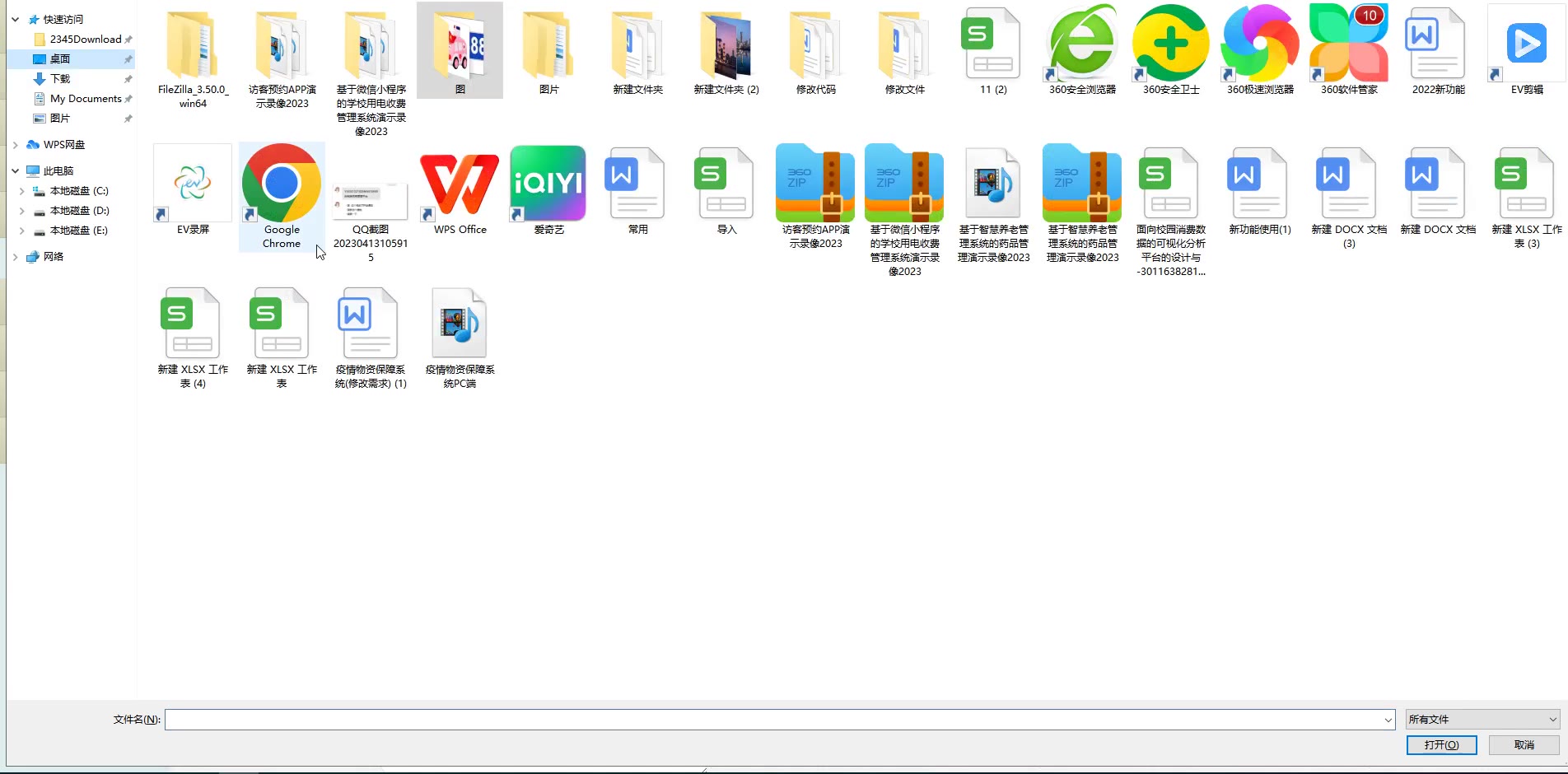Select 基于智慧养老管理系统 zip archive

[x=1082, y=204]
